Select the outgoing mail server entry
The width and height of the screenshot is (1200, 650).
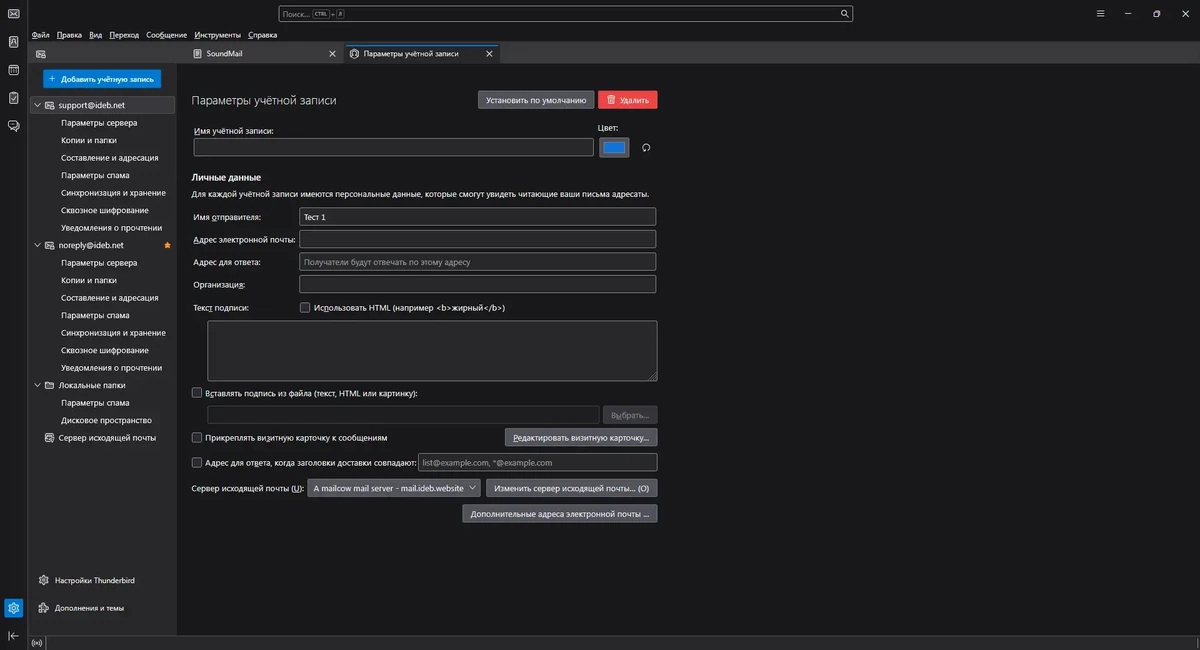[x=107, y=437]
